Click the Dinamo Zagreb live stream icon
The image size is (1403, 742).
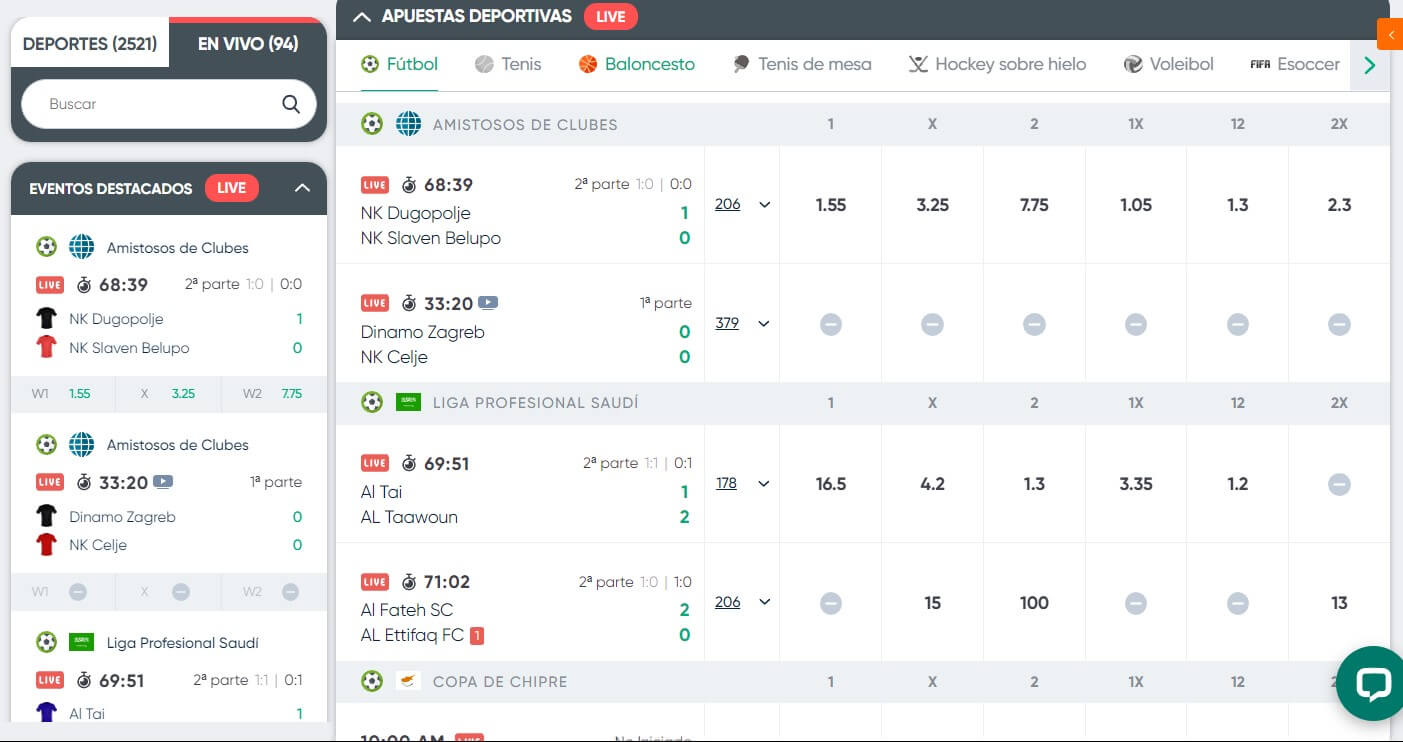[x=488, y=303]
